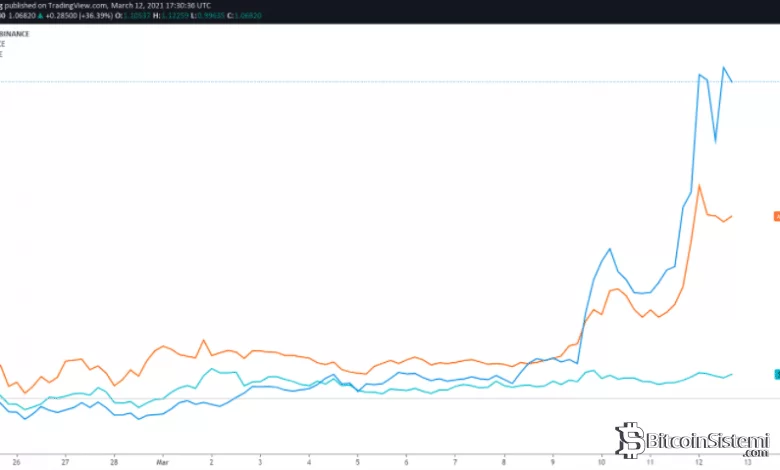
Task: Click the end point of the teal line
Action: pos(732,374)
